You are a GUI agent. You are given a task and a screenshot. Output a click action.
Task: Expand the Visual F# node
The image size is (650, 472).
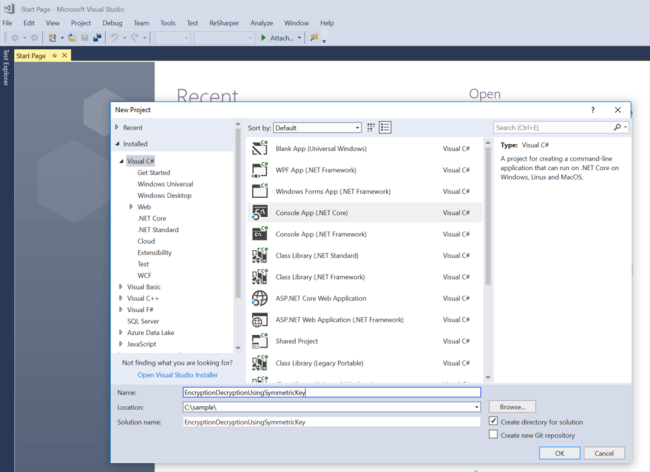coord(121,310)
